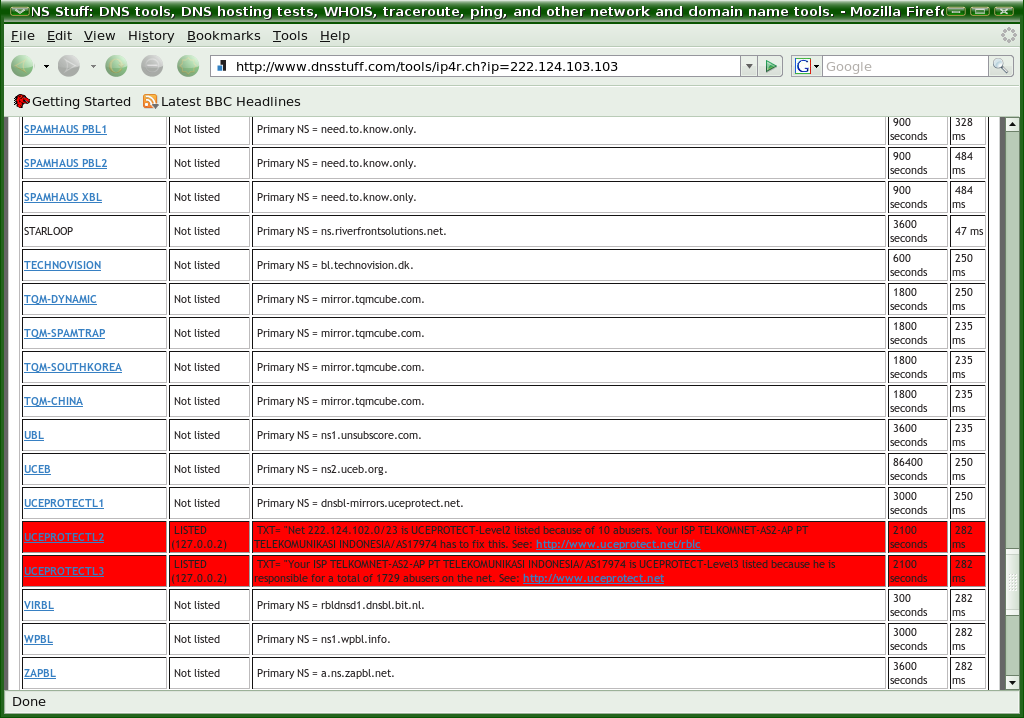Image resolution: width=1024 pixels, height=718 pixels.
Task: Visit the TQM-SOUTHKOREA link
Action: coord(73,367)
